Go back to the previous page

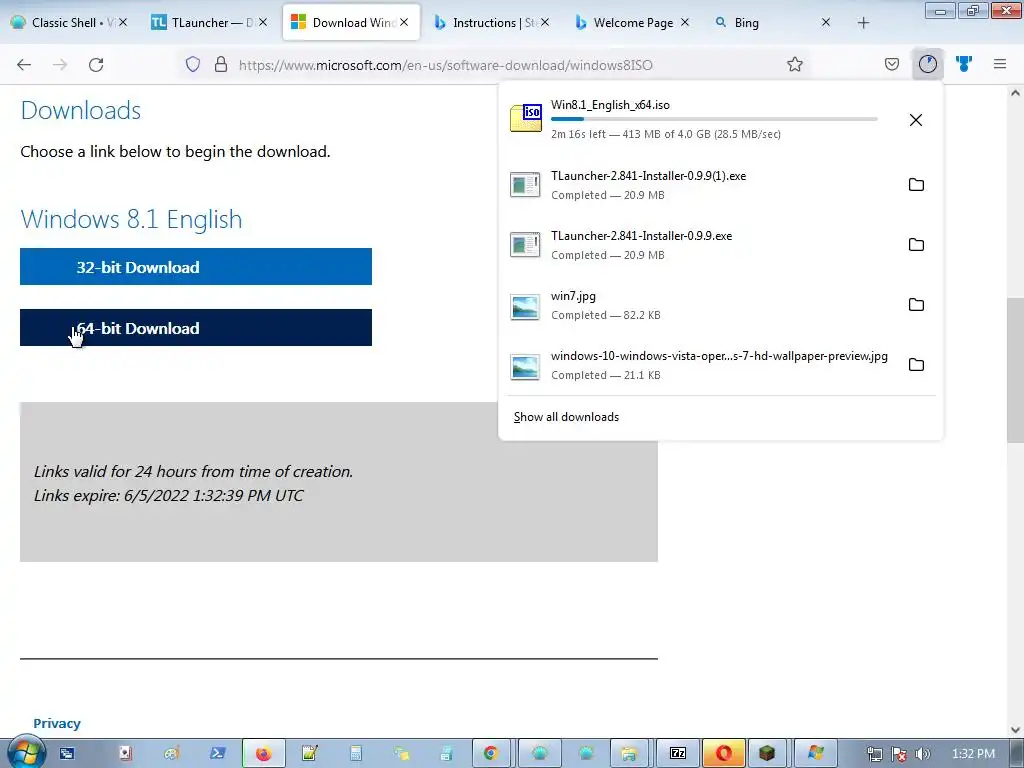24,64
